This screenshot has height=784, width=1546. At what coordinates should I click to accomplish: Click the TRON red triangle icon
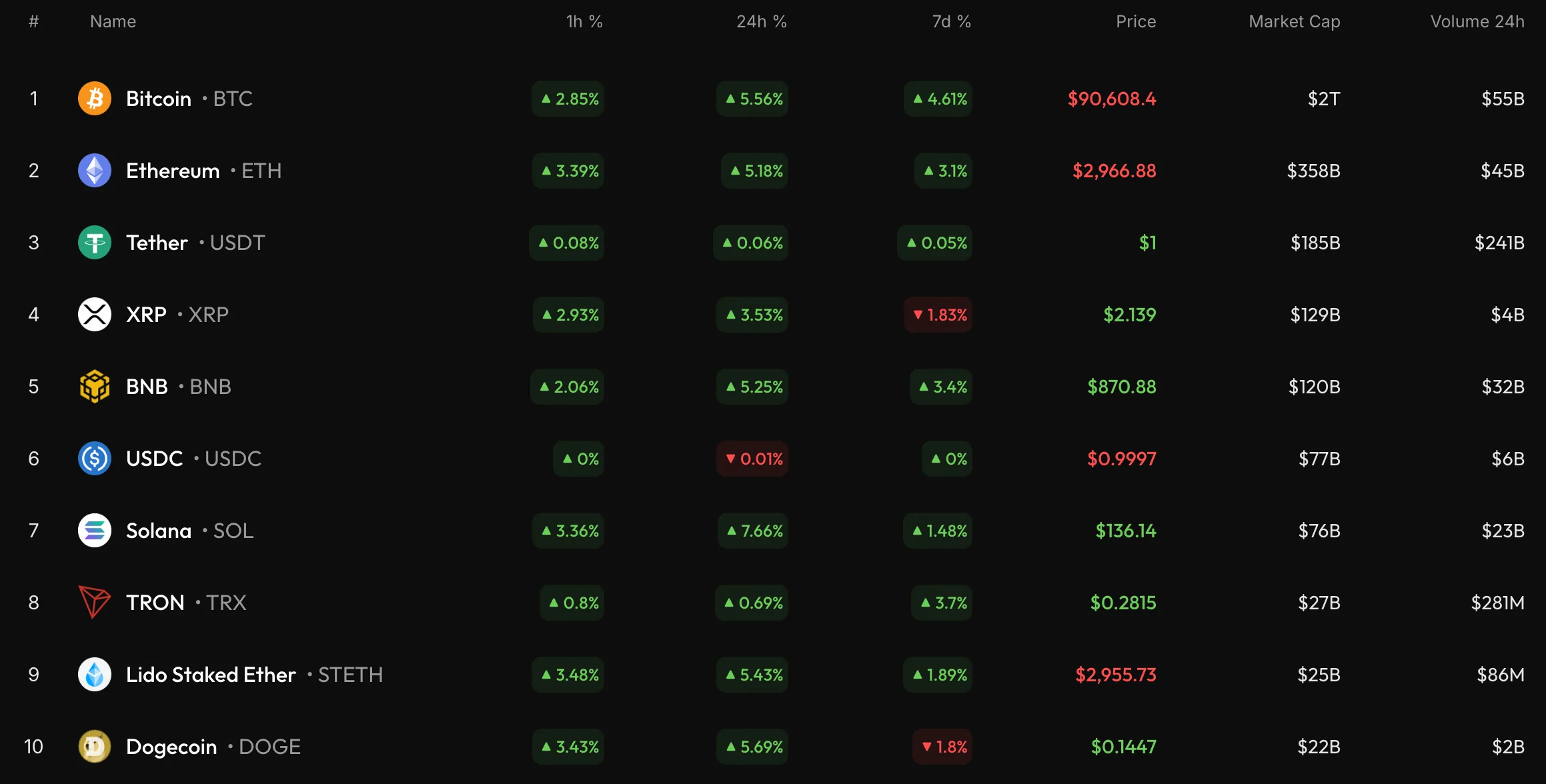coord(95,602)
